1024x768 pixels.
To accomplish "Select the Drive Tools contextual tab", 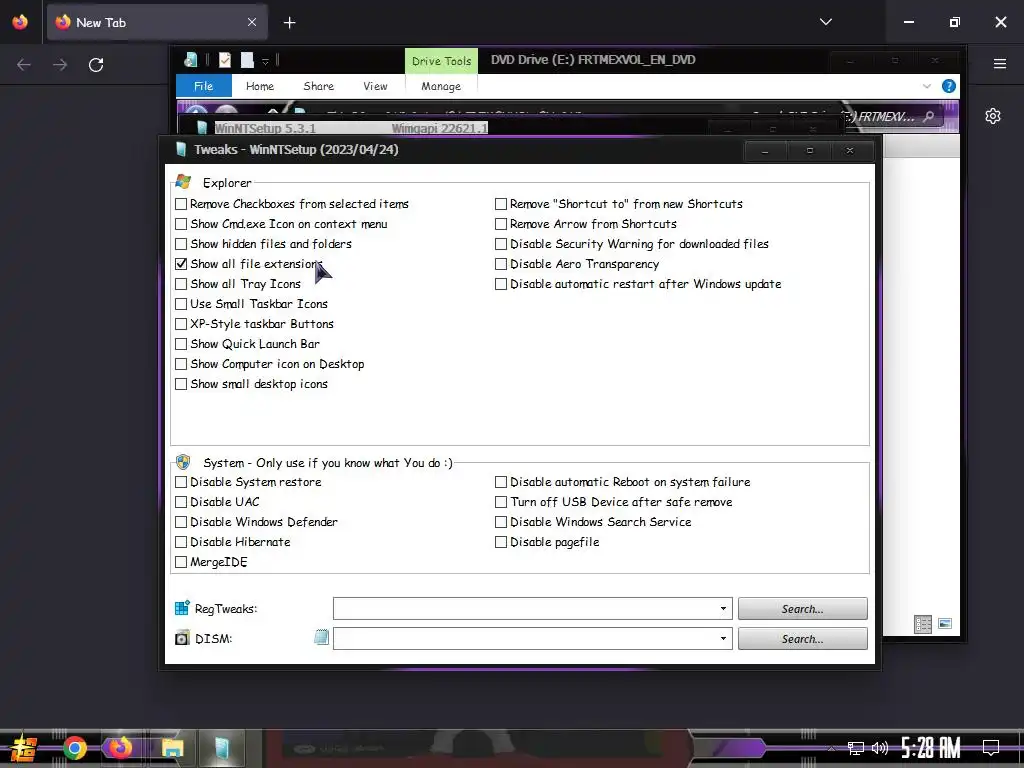I will click(441, 61).
